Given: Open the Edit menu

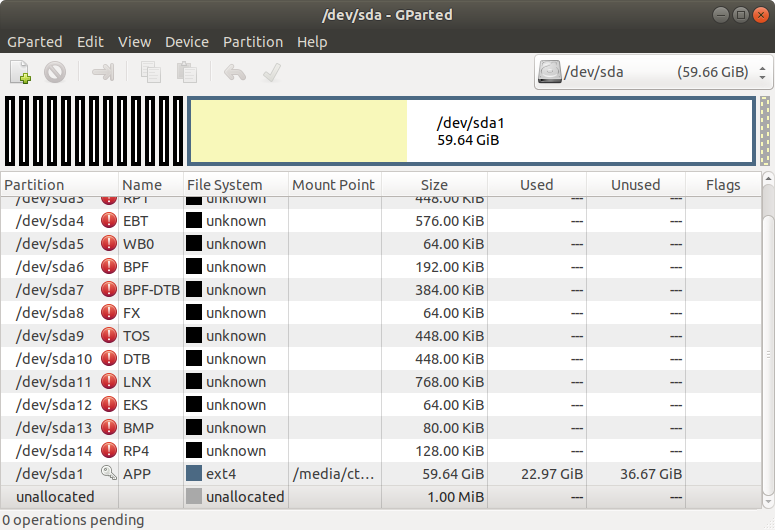Looking at the screenshot, I should pyautogui.click(x=90, y=42).
